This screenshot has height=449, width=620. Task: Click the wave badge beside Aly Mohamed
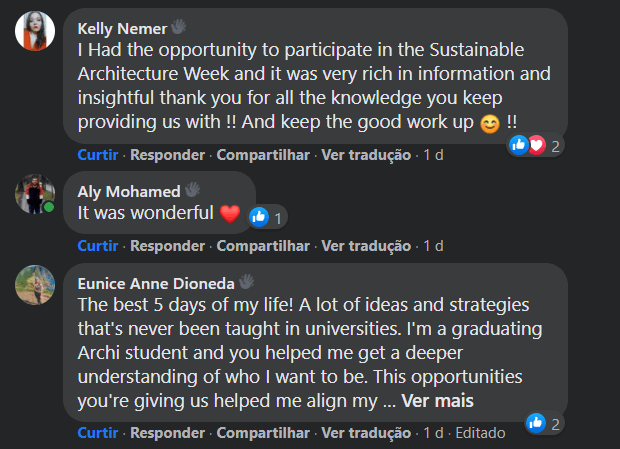(x=193, y=190)
